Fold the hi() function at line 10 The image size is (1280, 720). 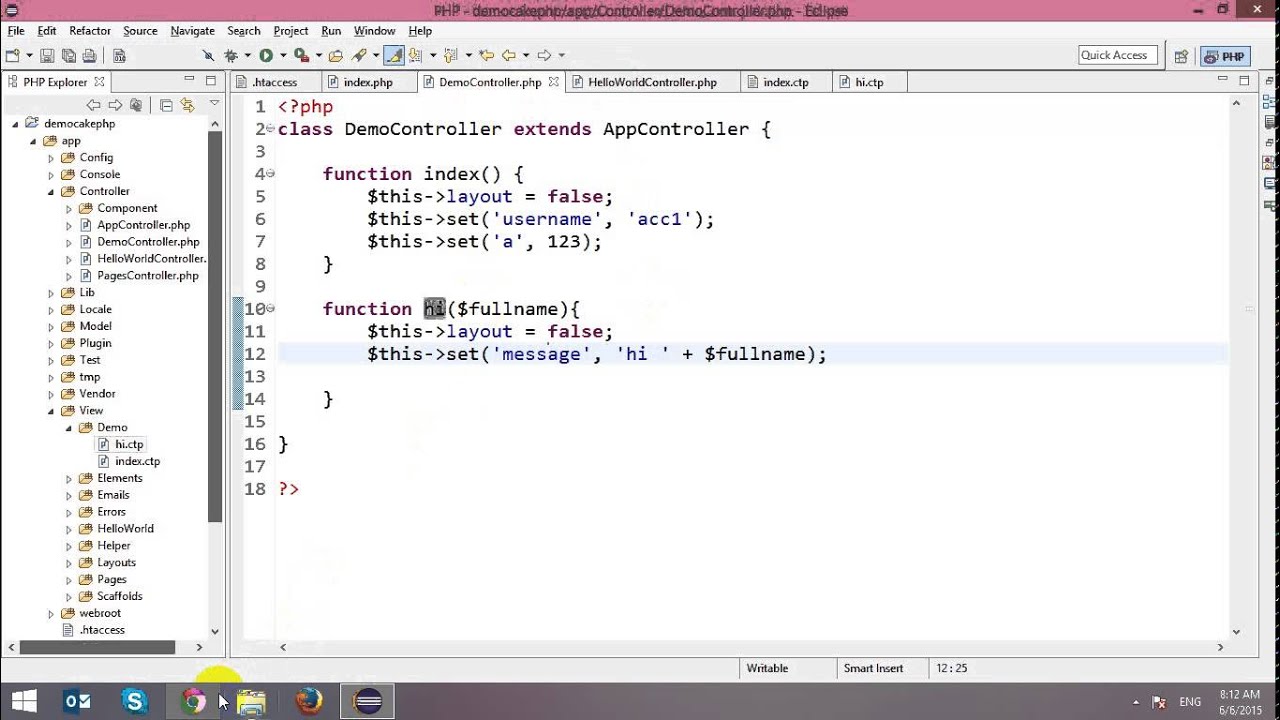coord(270,309)
